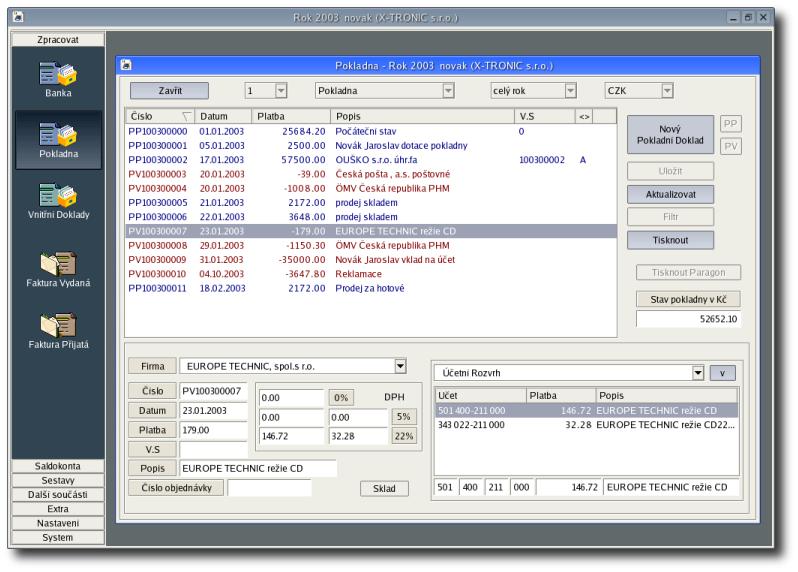Click the PV document type button
Screen dimensions: 798x572
point(730,147)
